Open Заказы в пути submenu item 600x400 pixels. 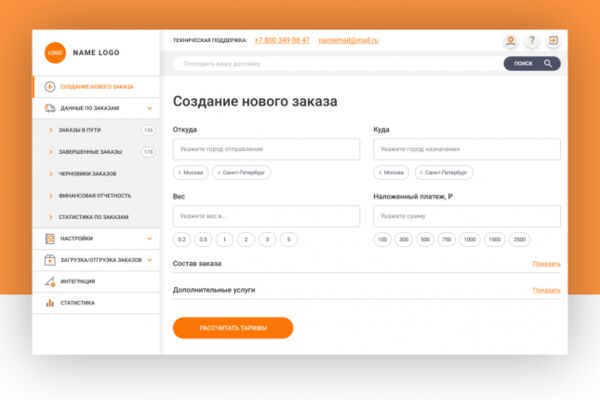point(96,130)
